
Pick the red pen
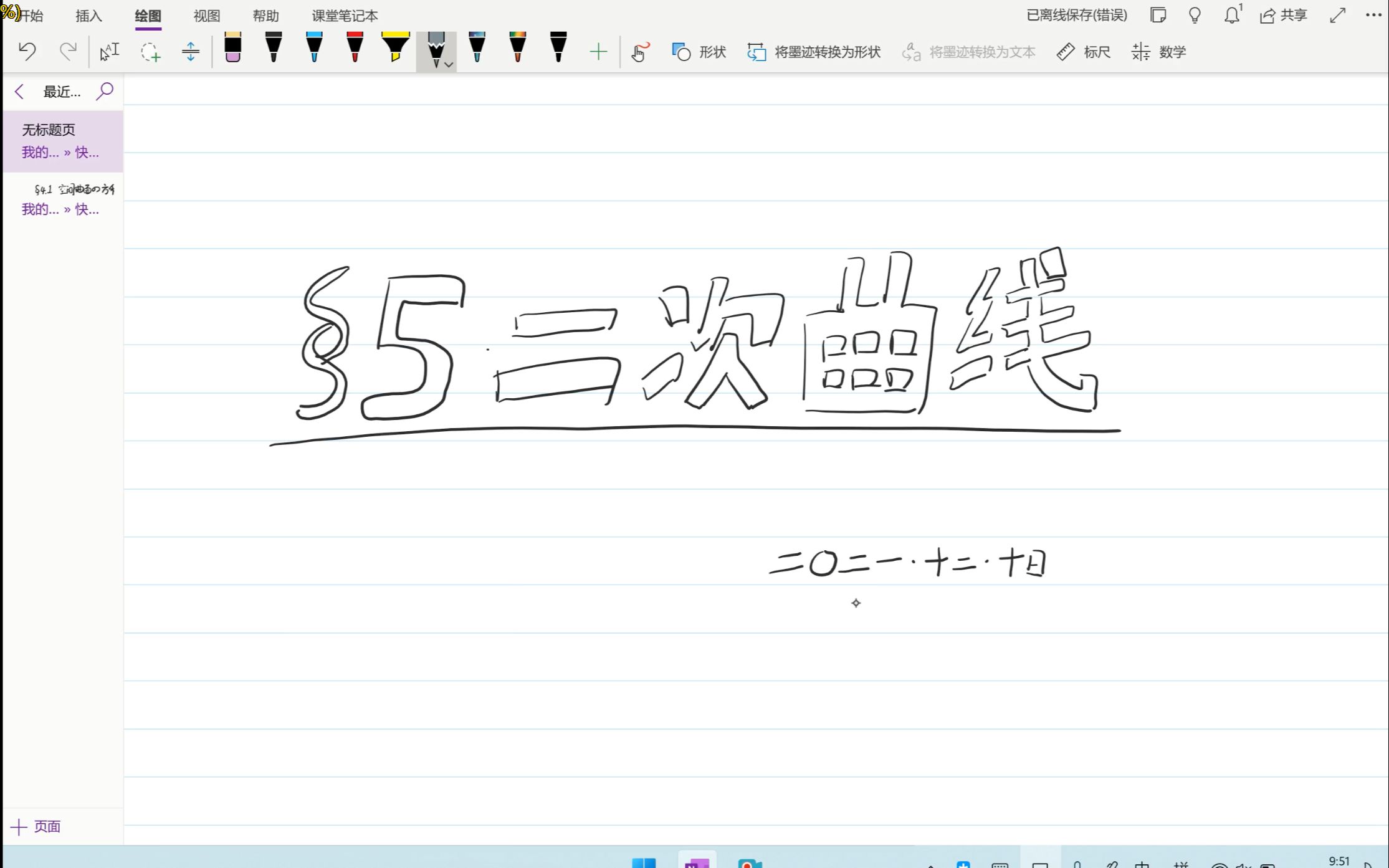click(355, 47)
